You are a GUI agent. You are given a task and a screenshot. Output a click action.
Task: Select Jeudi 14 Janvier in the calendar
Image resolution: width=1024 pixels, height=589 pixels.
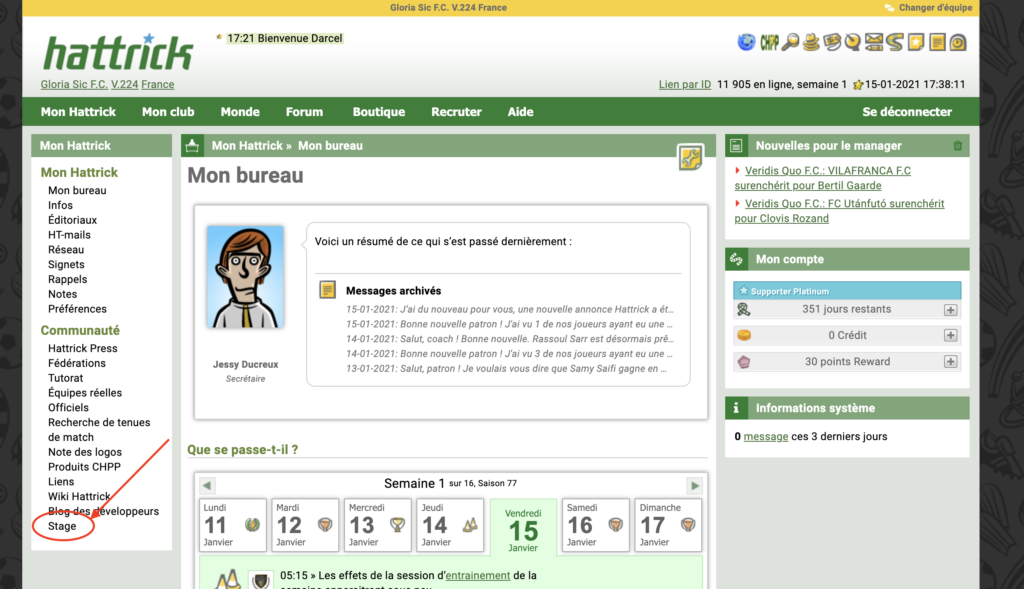[450, 526]
